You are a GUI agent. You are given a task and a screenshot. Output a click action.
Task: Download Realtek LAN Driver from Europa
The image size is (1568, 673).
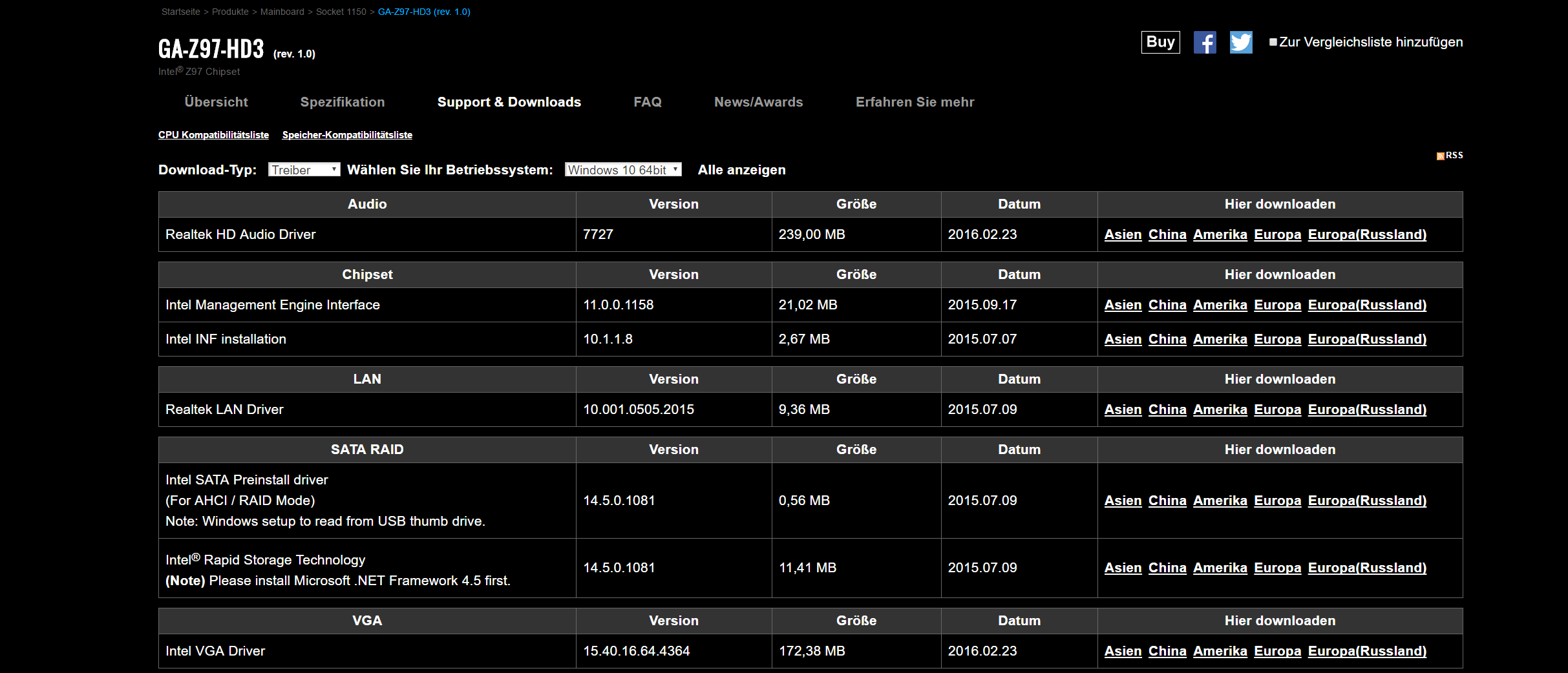click(1278, 409)
